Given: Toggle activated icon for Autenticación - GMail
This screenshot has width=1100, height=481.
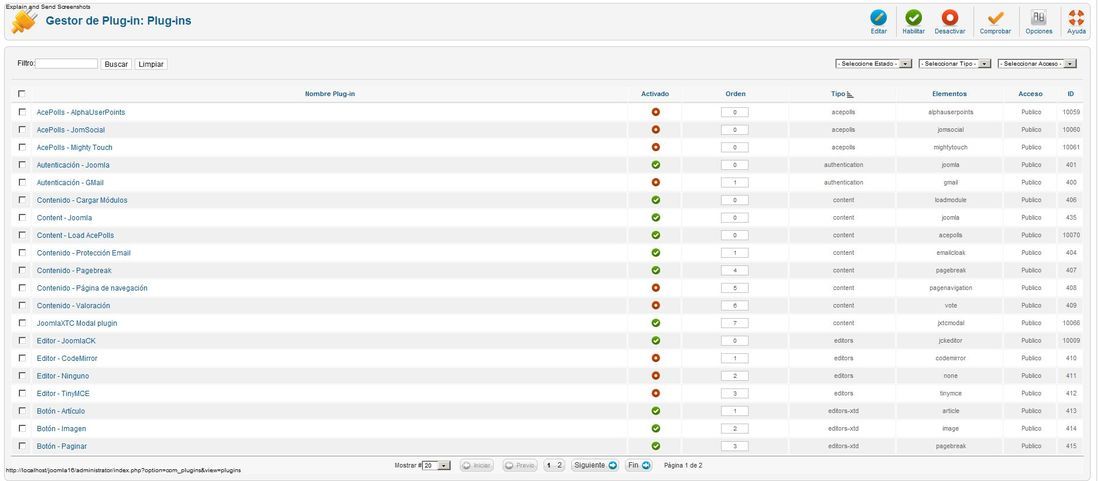Looking at the screenshot, I should 655,182.
